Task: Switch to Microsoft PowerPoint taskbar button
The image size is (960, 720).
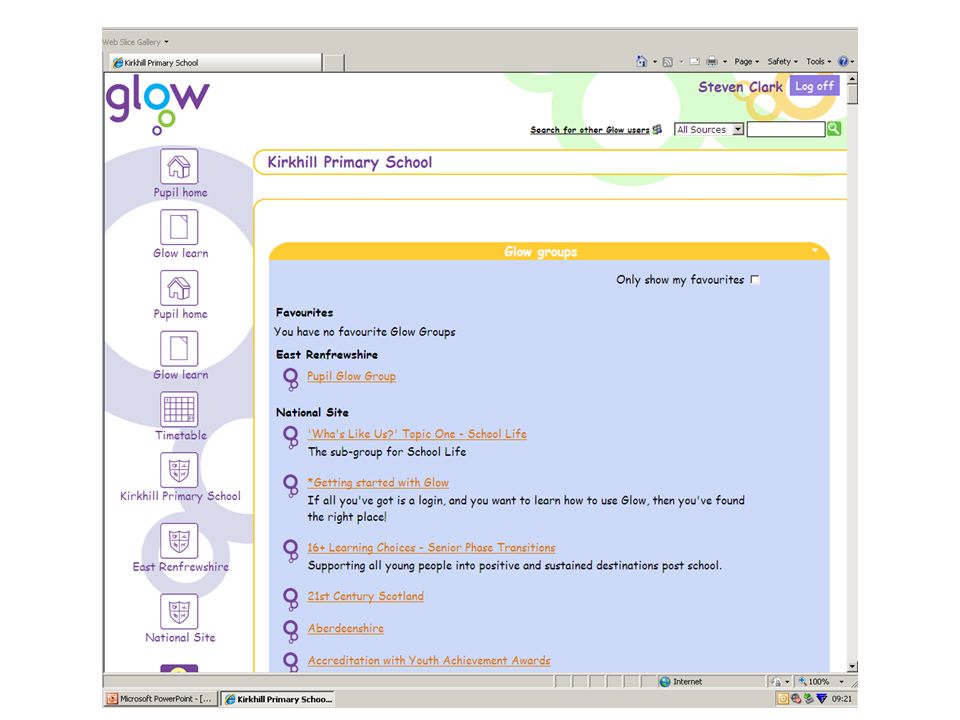Action: [x=160, y=699]
